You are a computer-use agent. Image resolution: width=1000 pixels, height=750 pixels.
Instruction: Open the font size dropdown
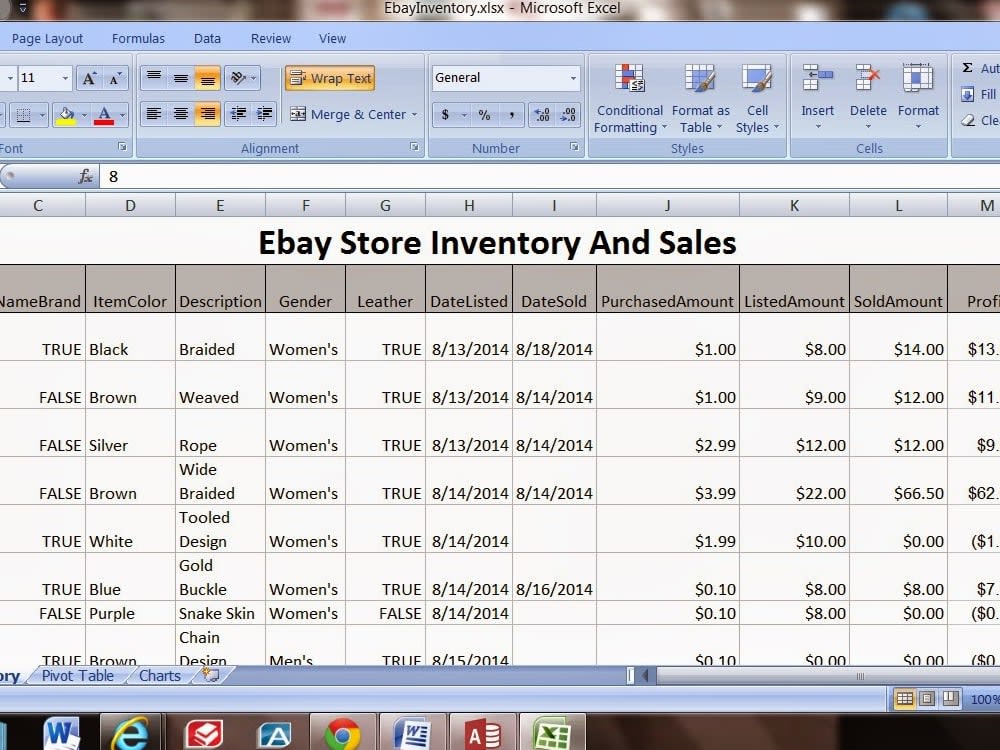pyautogui.click(x=65, y=78)
